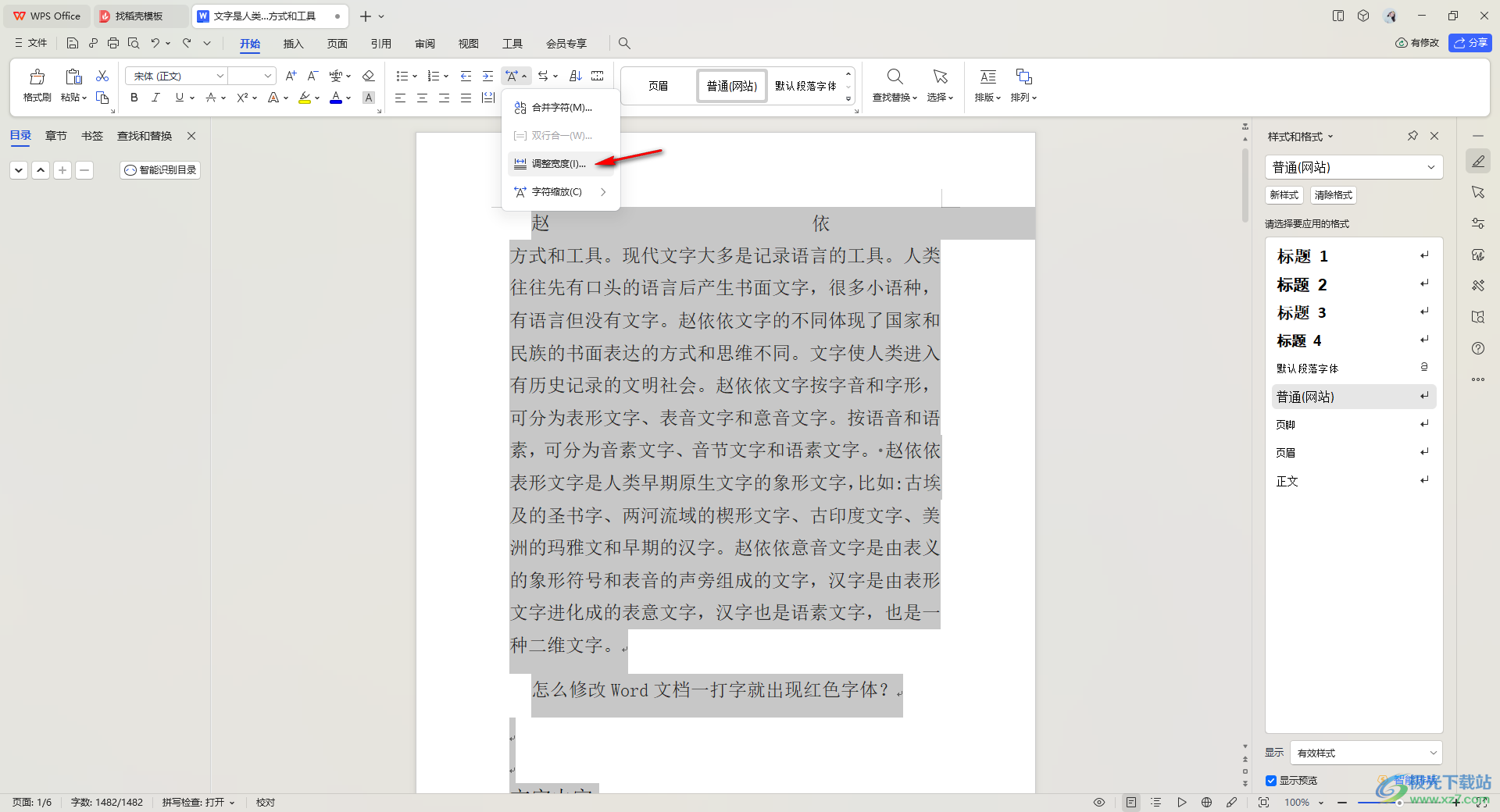Select the 页眉 style in ribbon gallery

(x=659, y=86)
